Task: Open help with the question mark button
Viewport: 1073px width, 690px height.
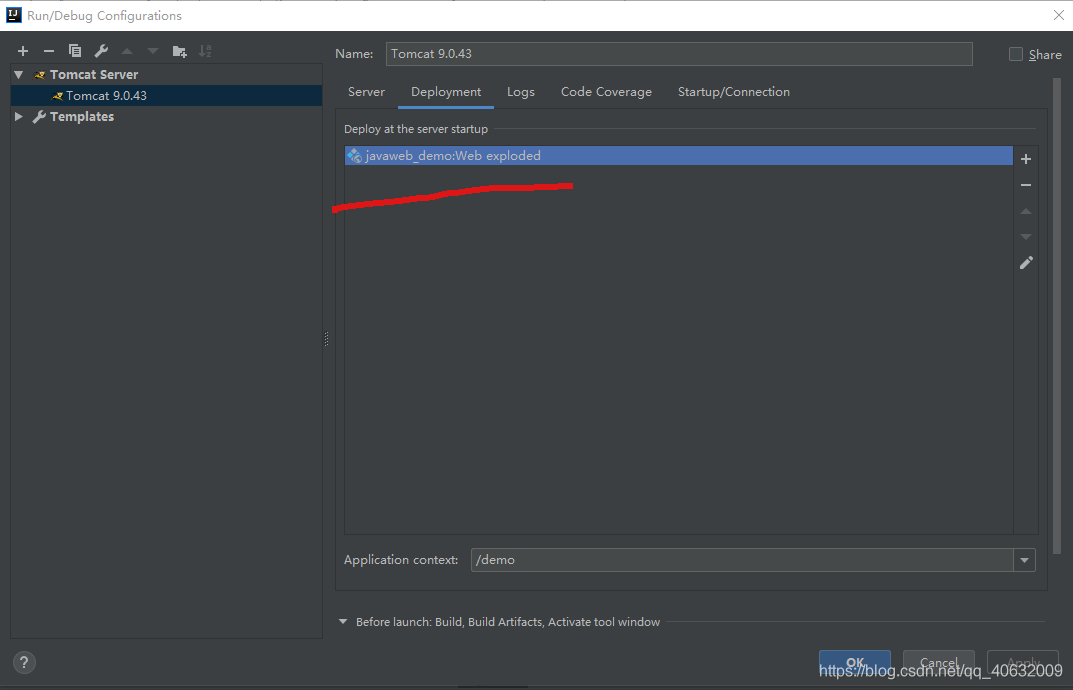Action: [24, 662]
